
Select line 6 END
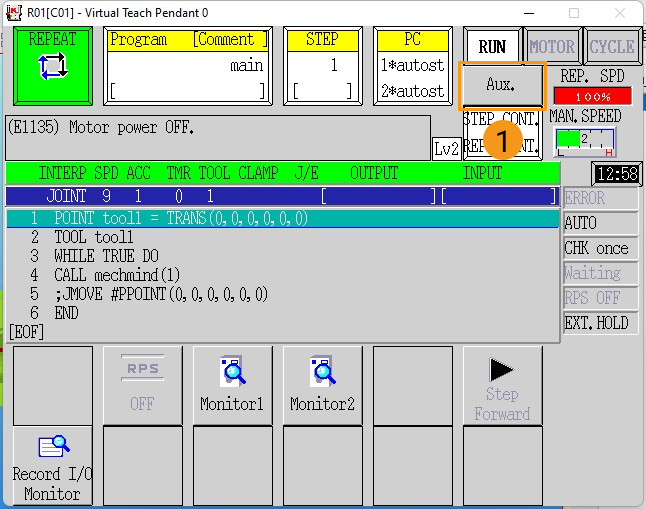(x=283, y=313)
